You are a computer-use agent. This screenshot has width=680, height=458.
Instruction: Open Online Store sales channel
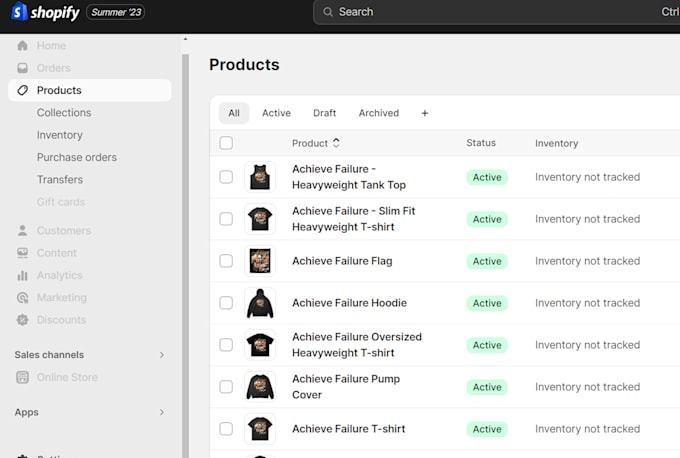[67, 377]
